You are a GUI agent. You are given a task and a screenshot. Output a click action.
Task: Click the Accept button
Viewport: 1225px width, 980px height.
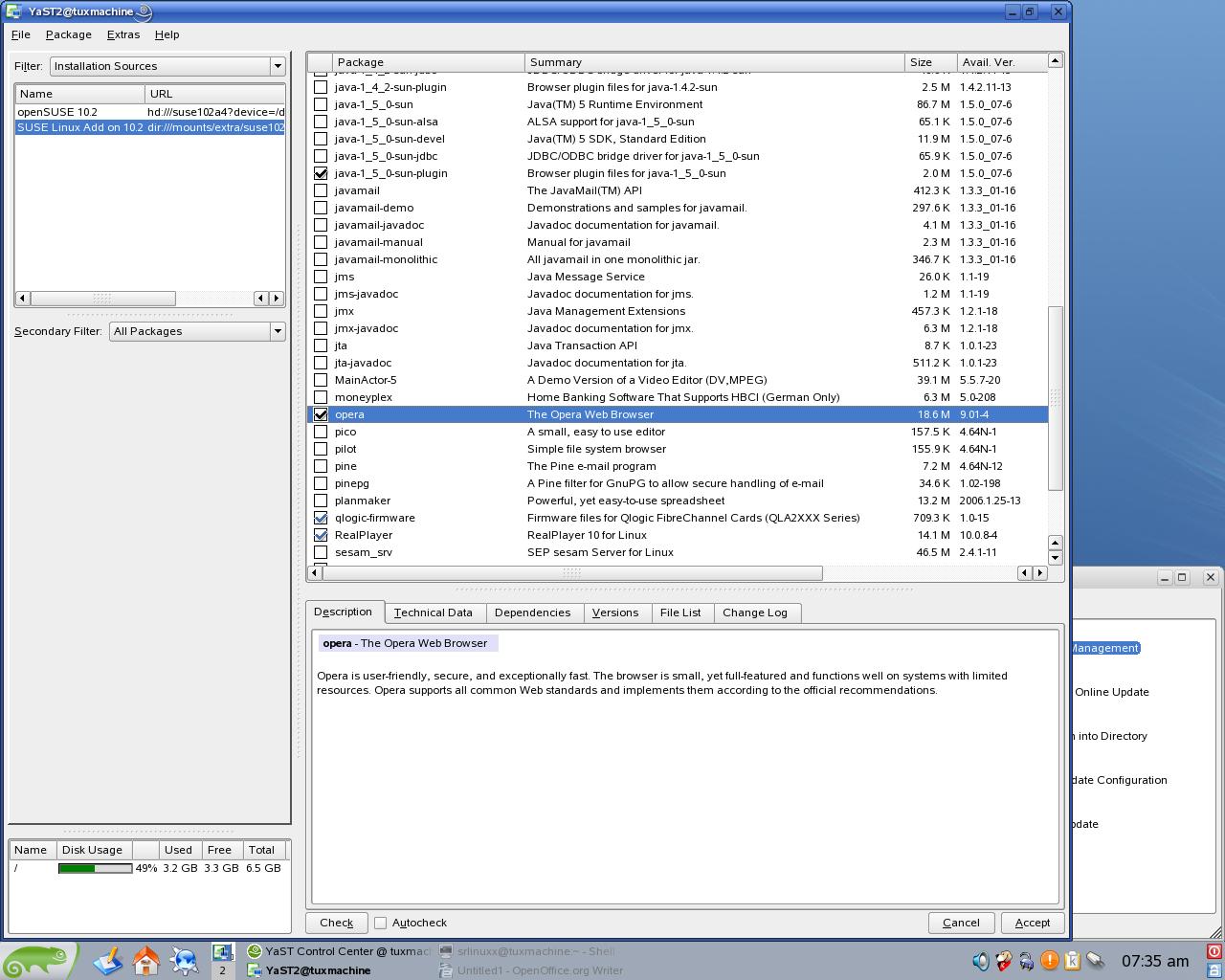click(x=1033, y=923)
